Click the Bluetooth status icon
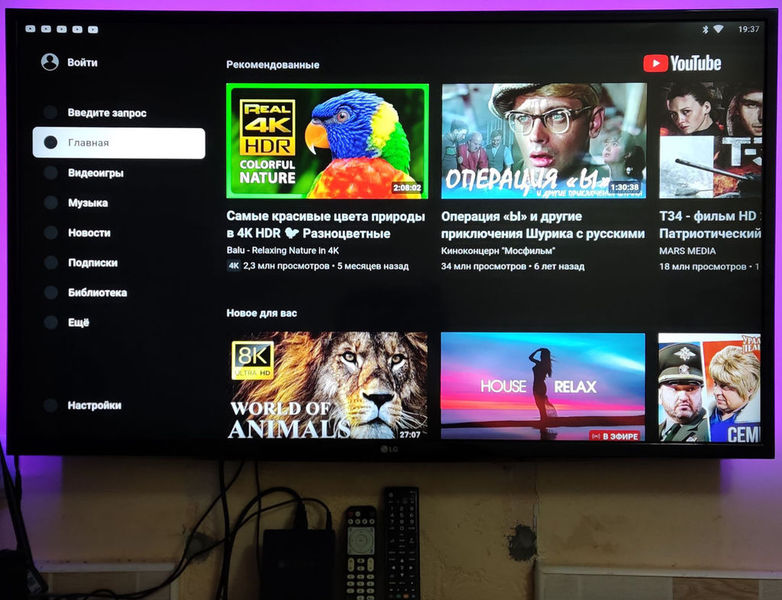Viewport: 782px width, 600px height. point(705,29)
